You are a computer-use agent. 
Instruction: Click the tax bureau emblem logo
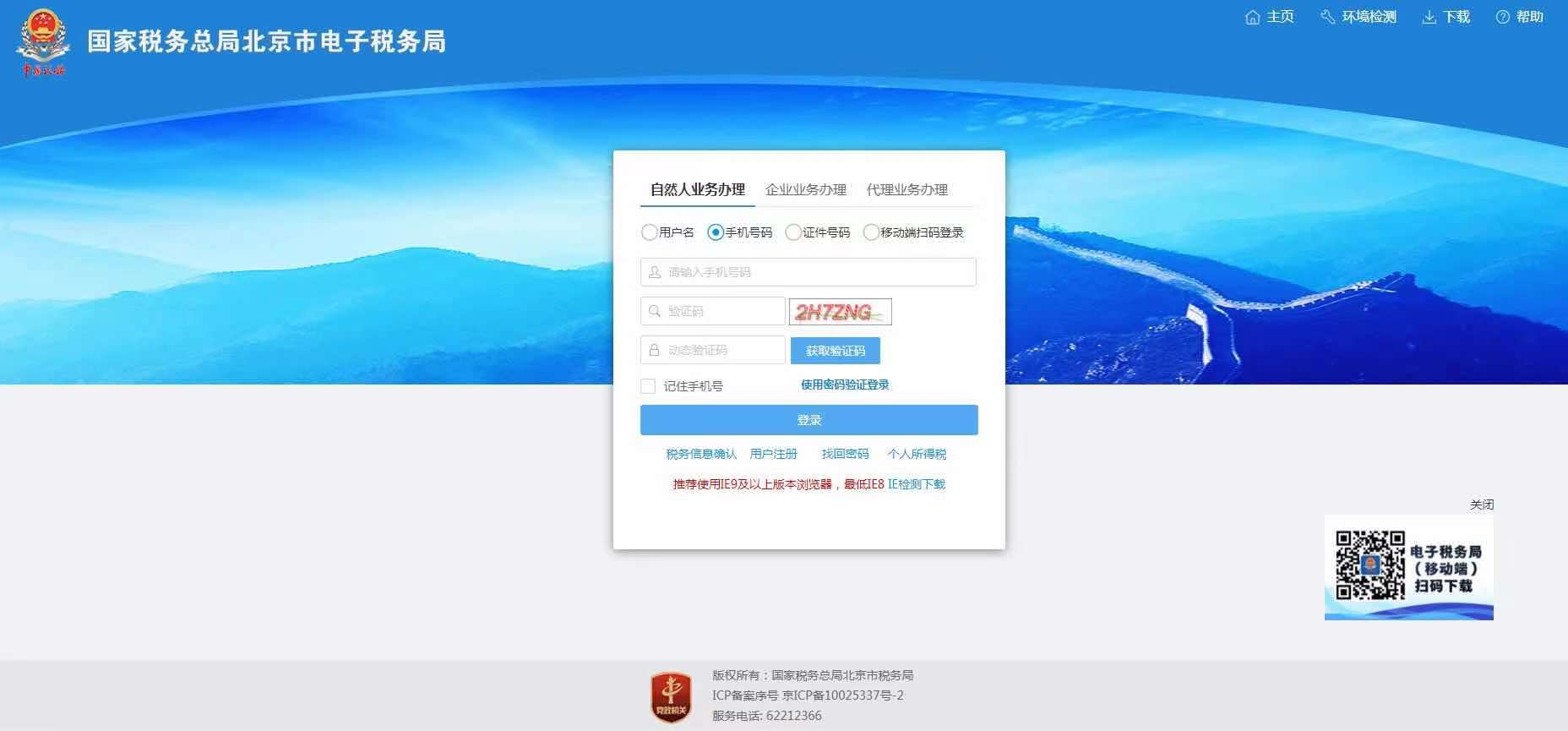pos(42,42)
